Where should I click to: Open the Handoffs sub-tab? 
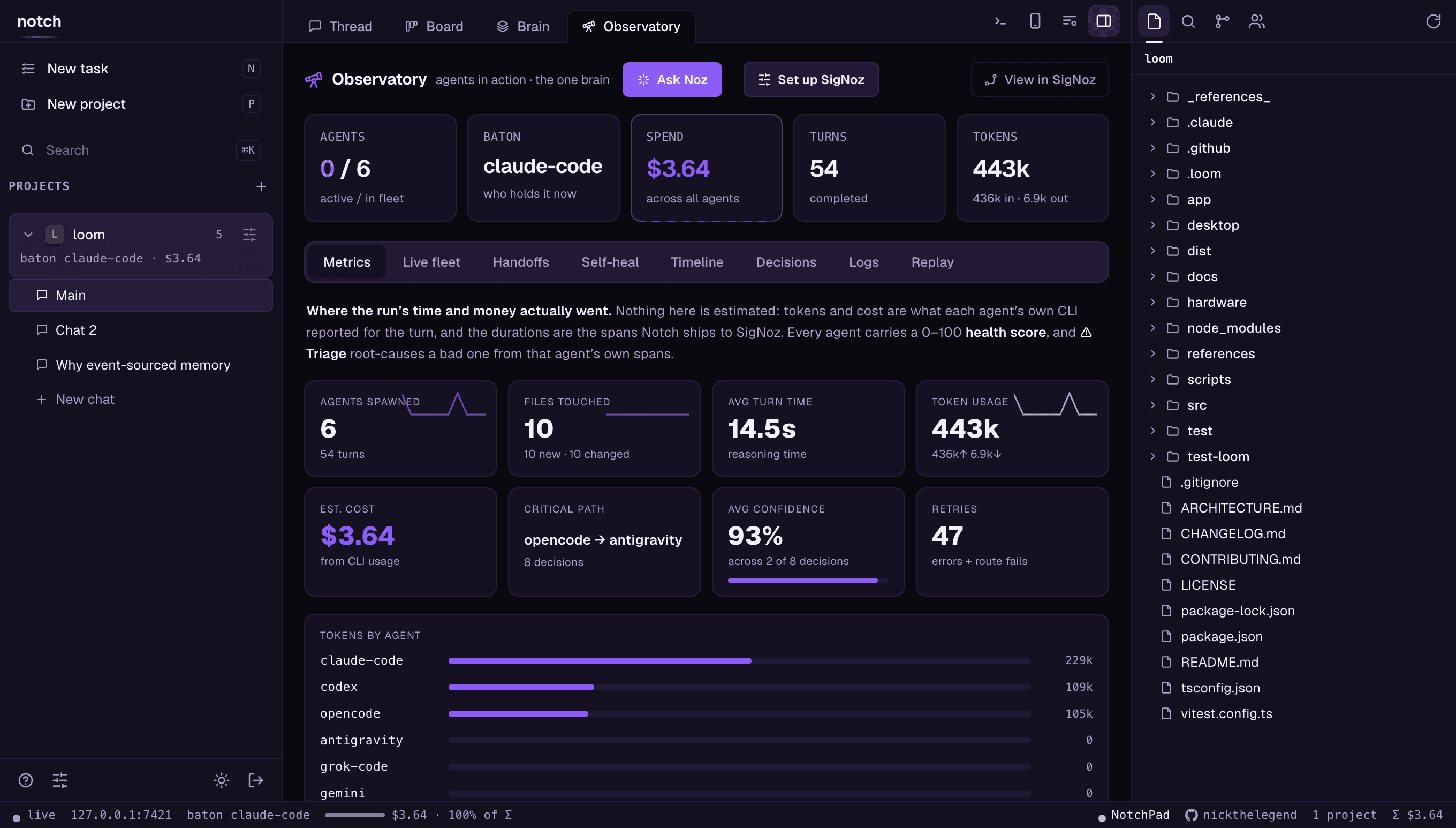(x=520, y=262)
